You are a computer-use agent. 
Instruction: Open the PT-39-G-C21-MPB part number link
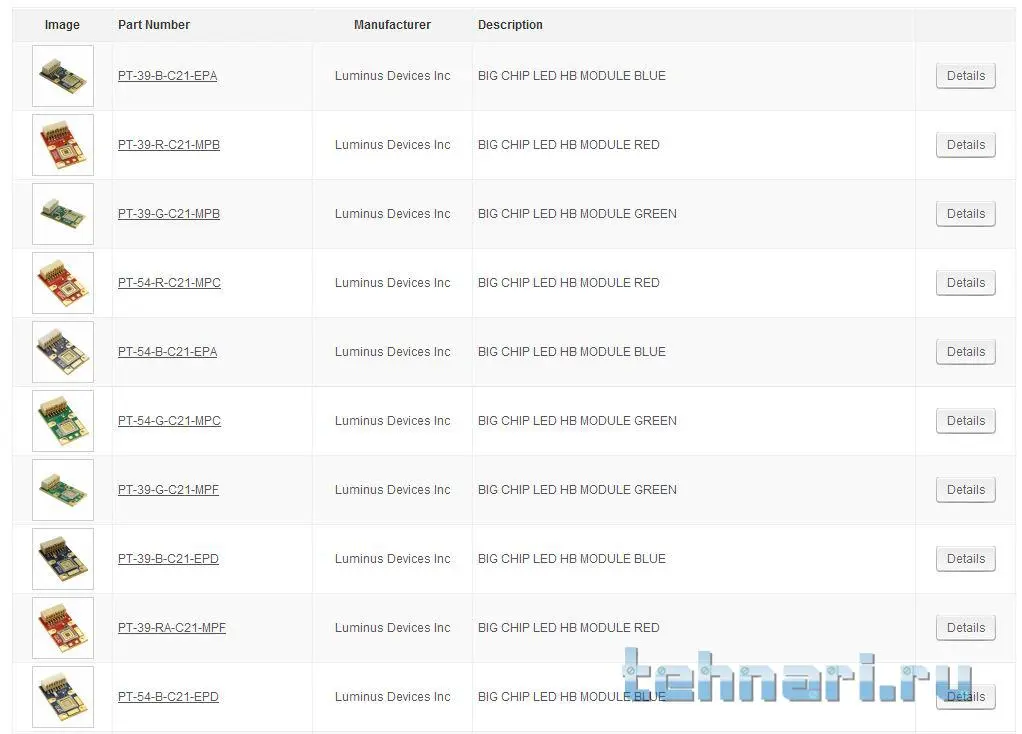click(169, 214)
